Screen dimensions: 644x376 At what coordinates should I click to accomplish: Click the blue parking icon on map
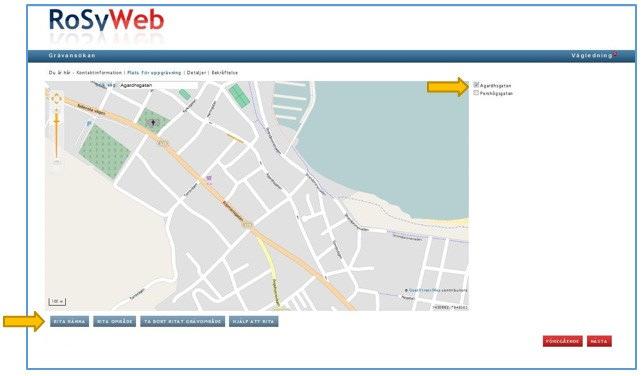[89, 123]
